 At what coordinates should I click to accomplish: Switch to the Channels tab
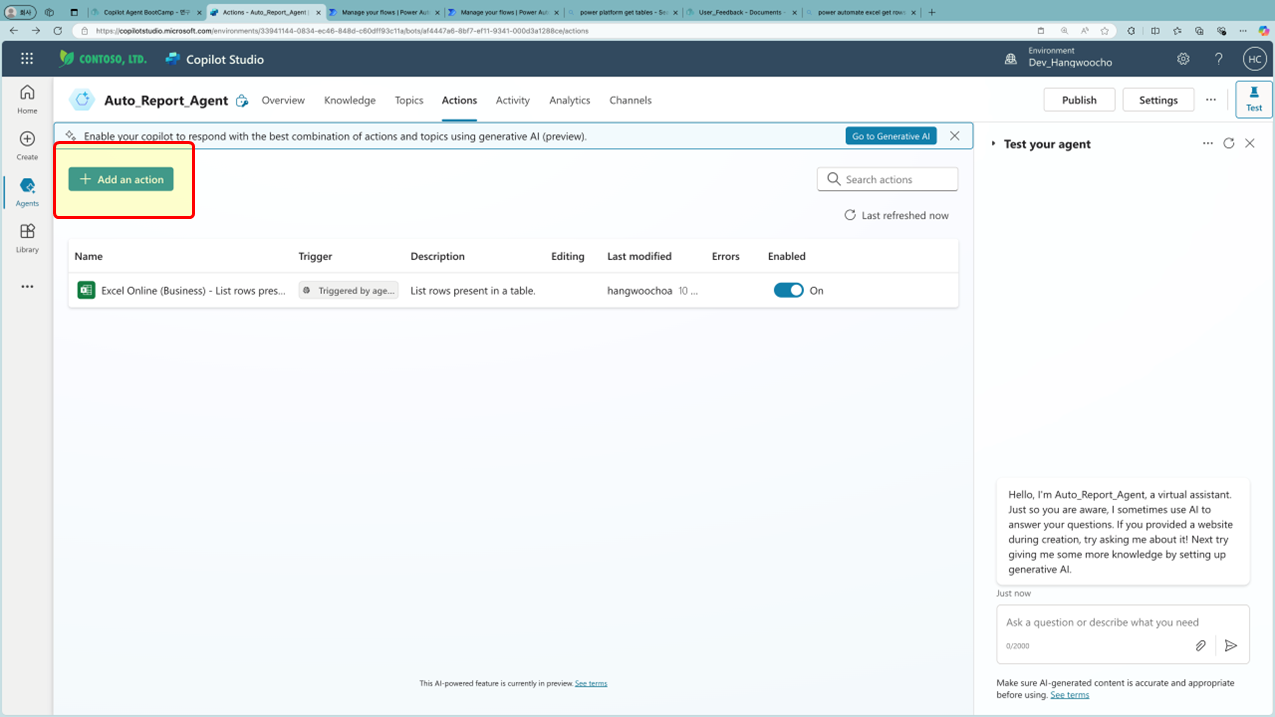(x=631, y=100)
